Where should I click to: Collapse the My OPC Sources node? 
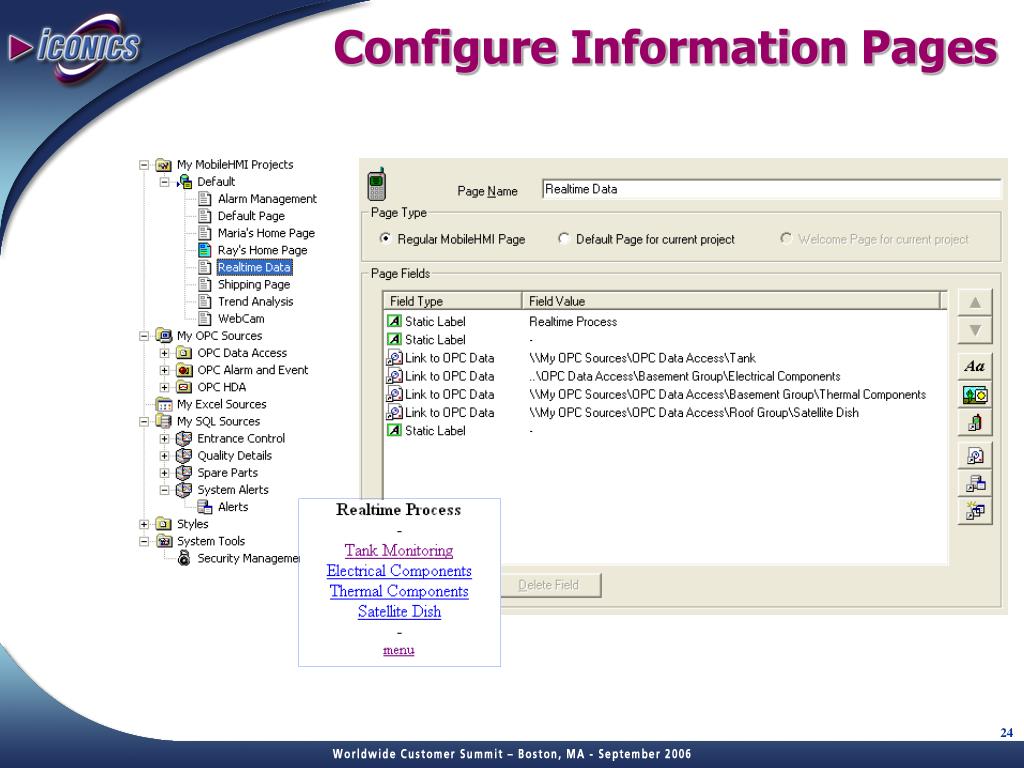pyautogui.click(x=144, y=336)
